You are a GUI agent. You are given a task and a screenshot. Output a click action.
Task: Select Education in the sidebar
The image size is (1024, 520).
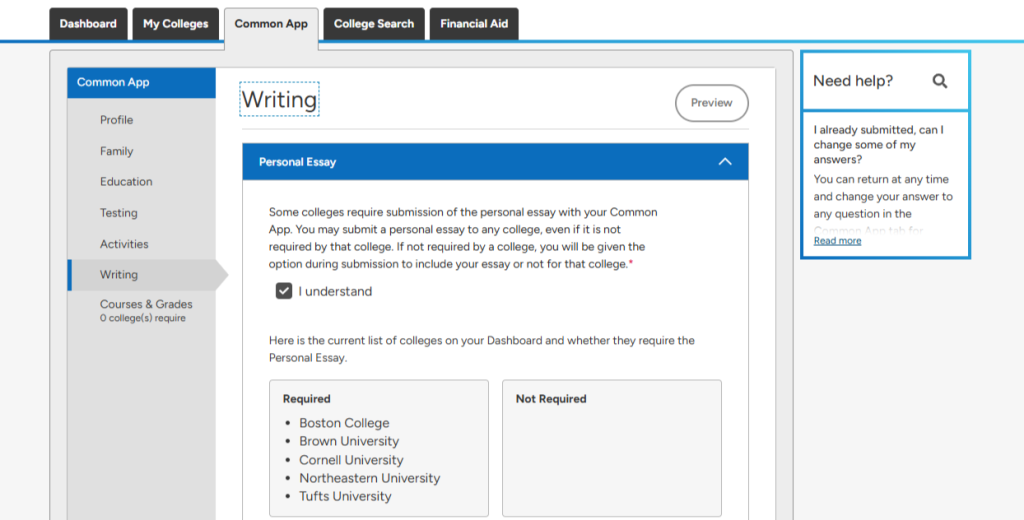click(x=126, y=182)
